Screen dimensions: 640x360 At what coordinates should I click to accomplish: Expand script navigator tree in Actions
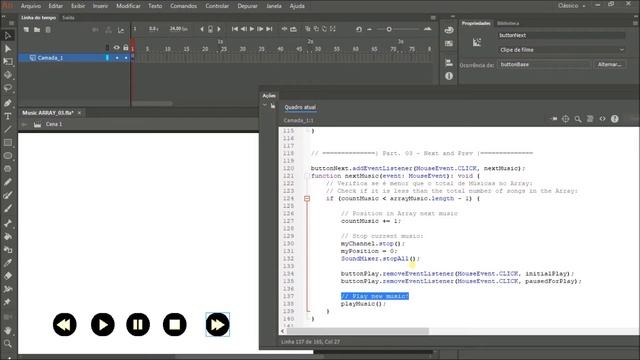265,105
